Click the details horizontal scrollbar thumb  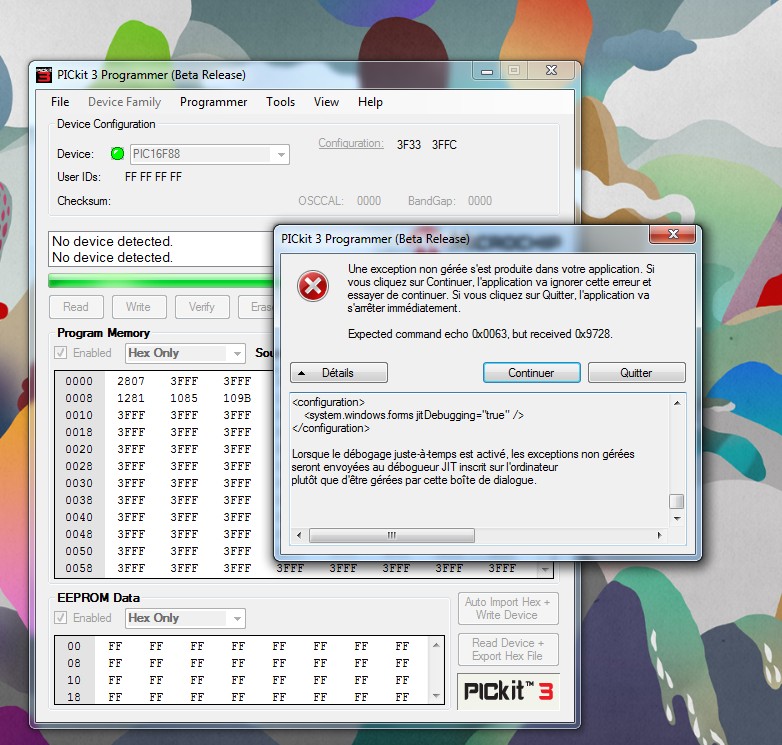(x=391, y=535)
